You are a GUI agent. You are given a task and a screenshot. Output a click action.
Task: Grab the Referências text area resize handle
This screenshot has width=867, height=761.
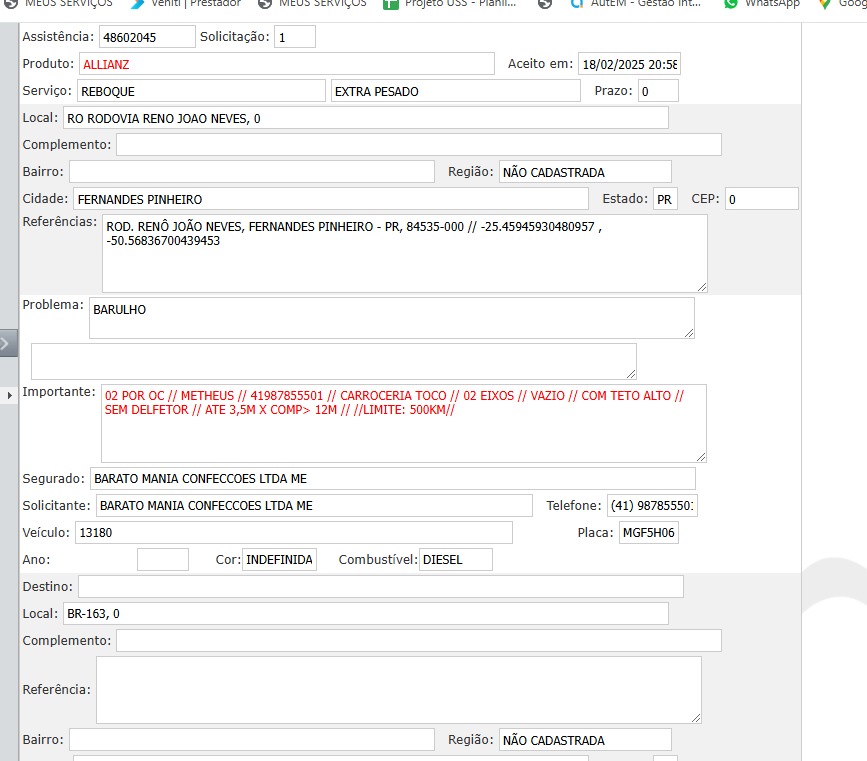(x=702, y=287)
